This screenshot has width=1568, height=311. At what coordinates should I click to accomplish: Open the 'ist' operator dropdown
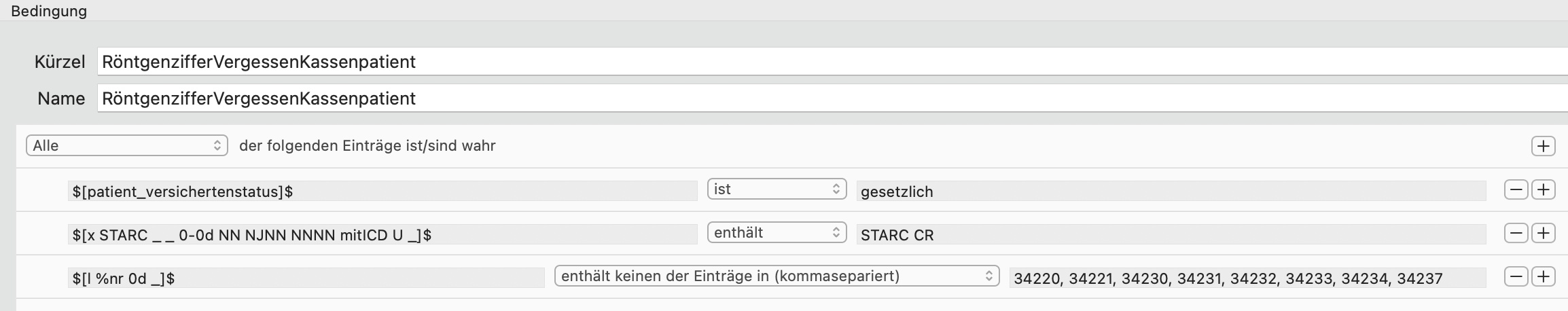click(777, 189)
